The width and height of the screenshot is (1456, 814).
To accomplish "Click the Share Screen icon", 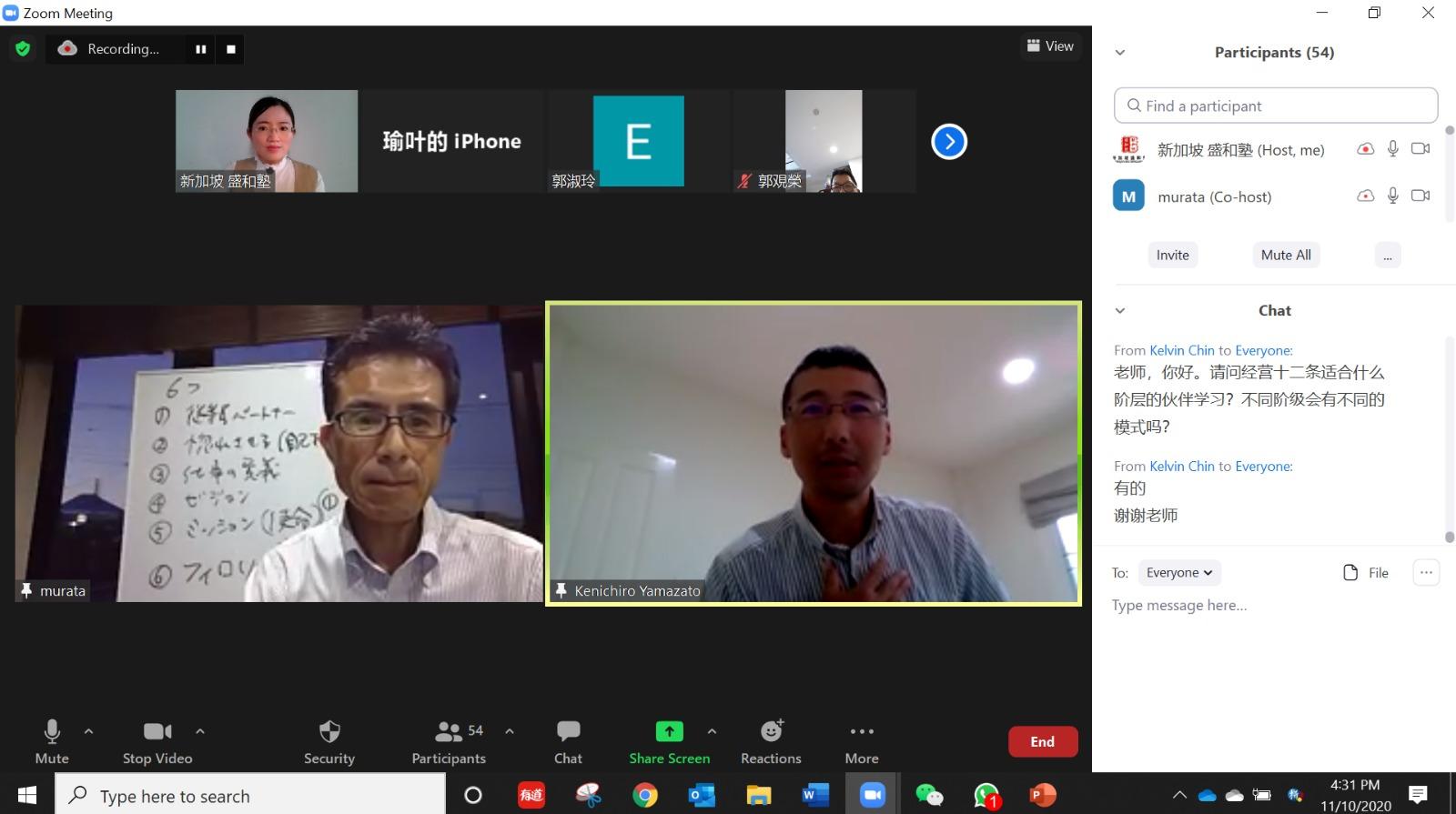I will tap(669, 732).
